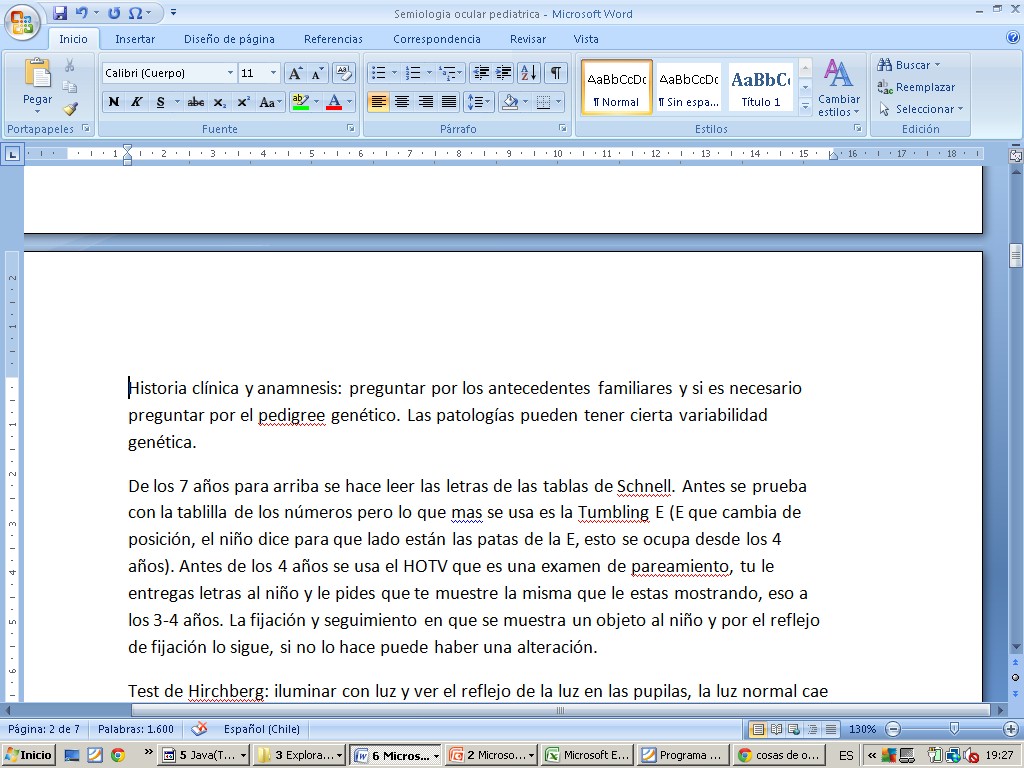Switch to the Insertar ribbon tab
The image size is (1024, 768).
(135, 39)
